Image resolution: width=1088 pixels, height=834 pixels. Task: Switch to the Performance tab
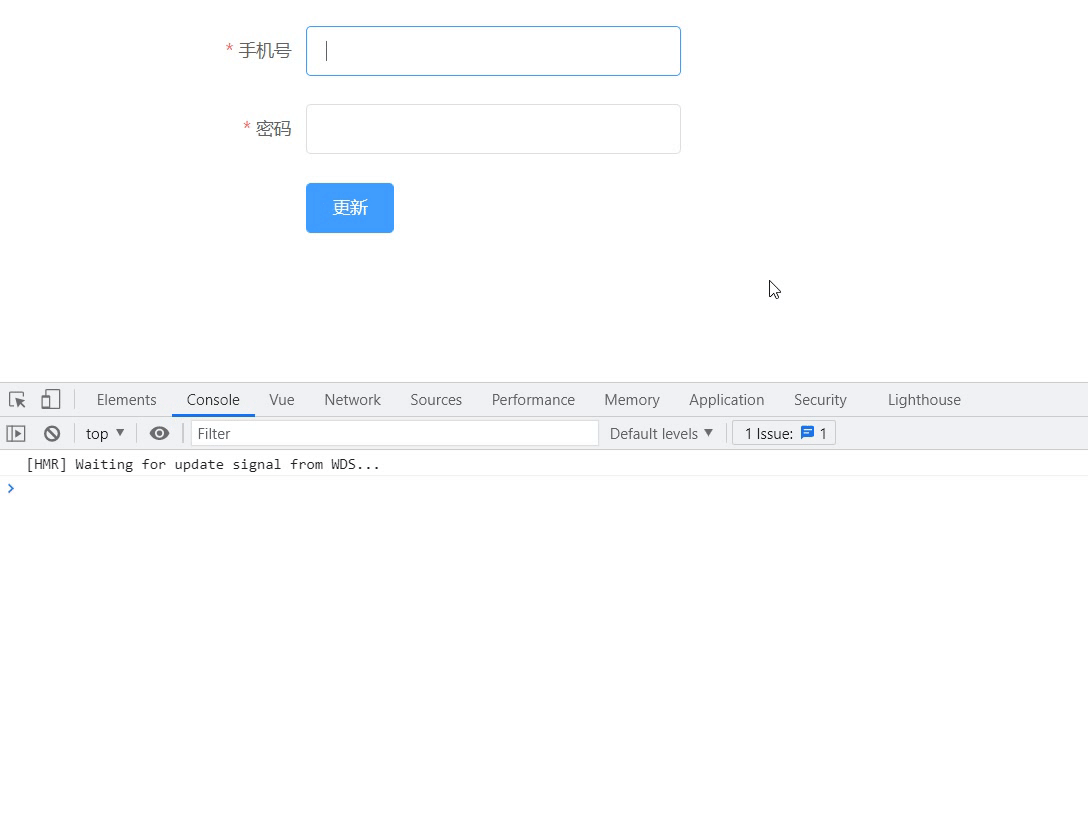[533, 400]
